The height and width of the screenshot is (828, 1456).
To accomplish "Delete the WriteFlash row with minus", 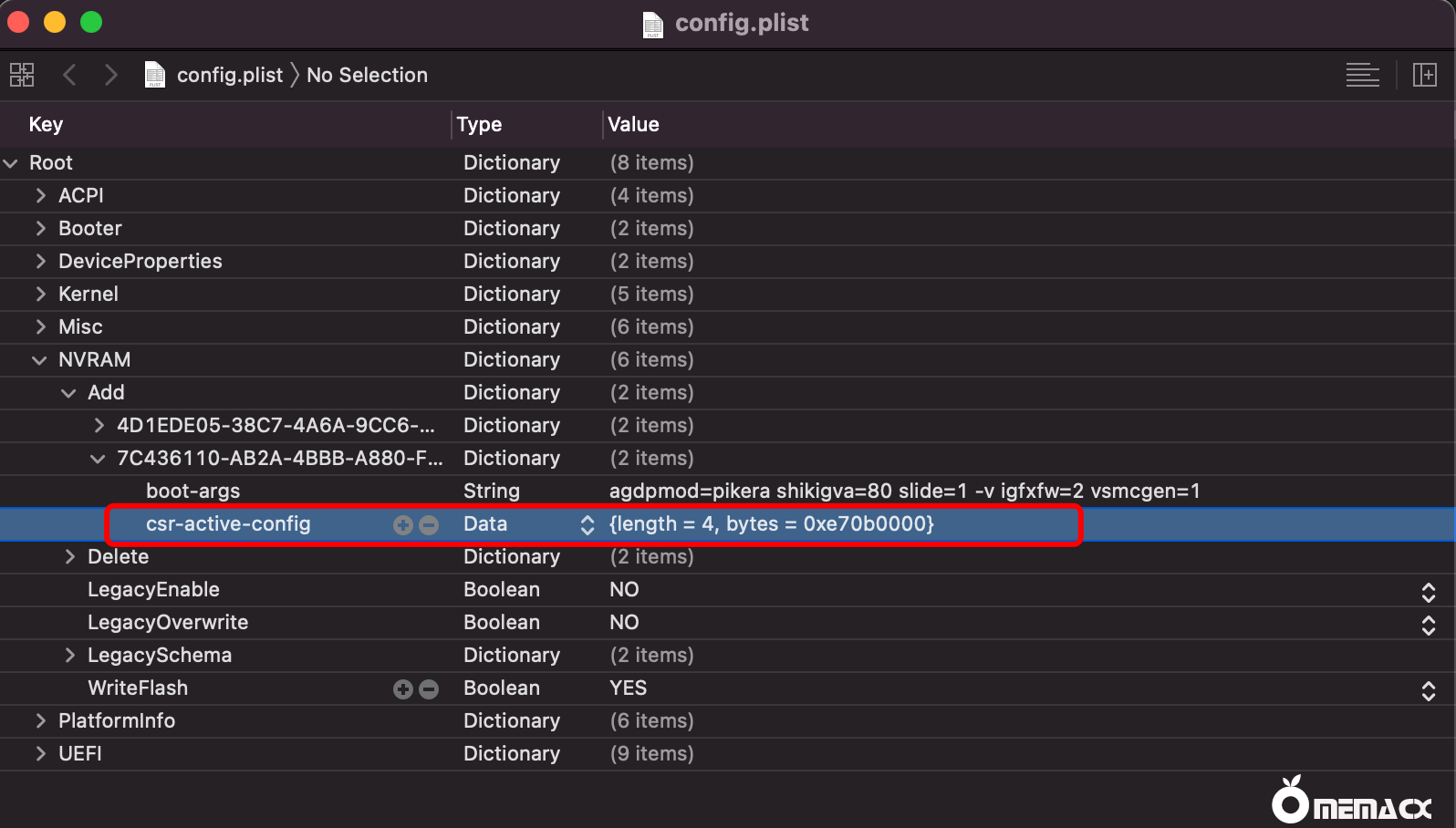I will tap(429, 689).
